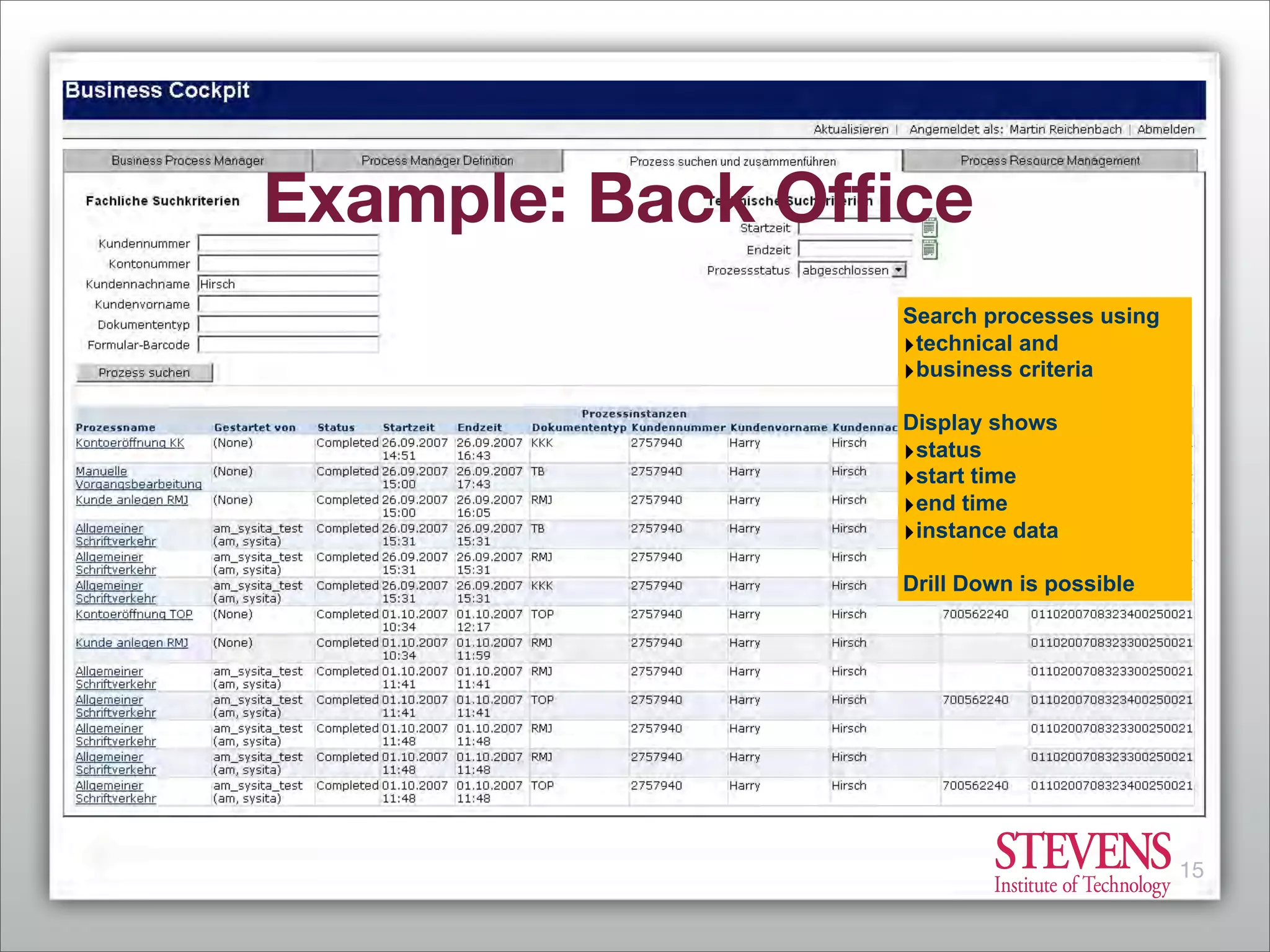Viewport: 1270px width, 952px height.
Task: Open the Kontoeröffnung TOP process link
Action: (x=134, y=614)
